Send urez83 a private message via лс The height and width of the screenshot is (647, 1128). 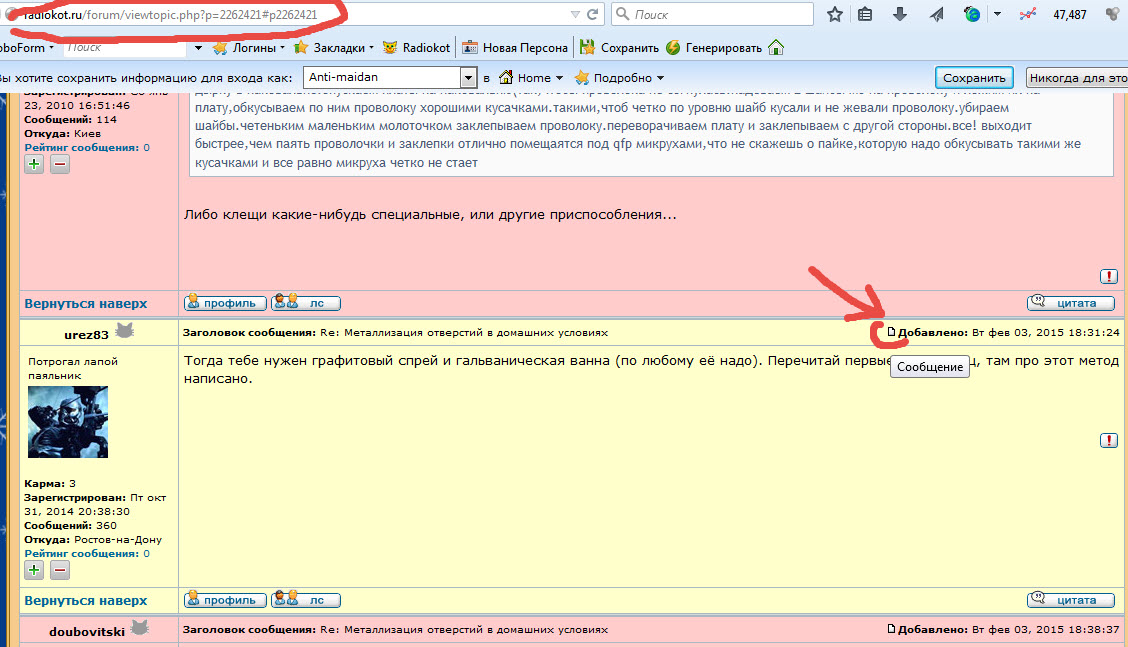(306, 600)
